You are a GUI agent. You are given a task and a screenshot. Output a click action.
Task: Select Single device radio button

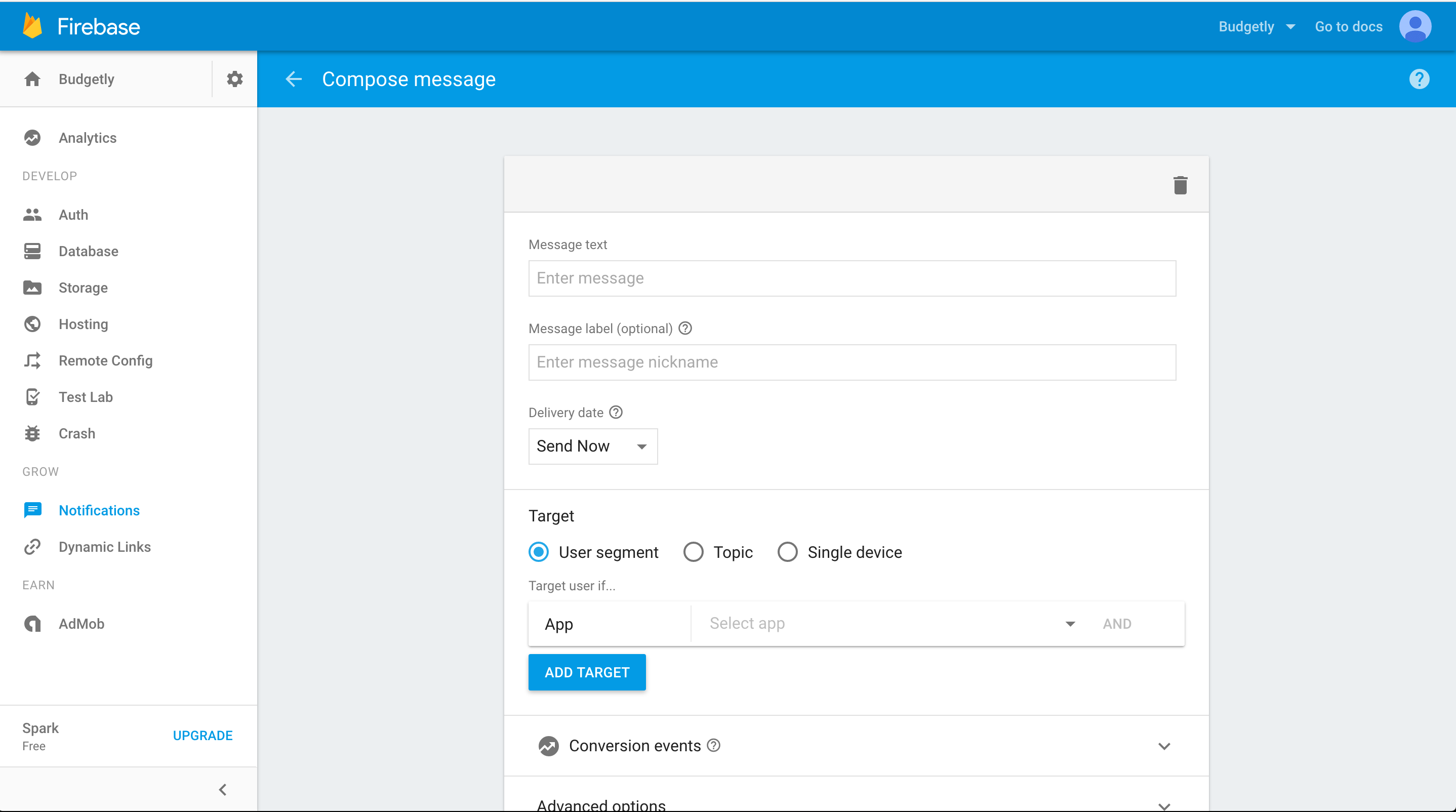click(786, 552)
